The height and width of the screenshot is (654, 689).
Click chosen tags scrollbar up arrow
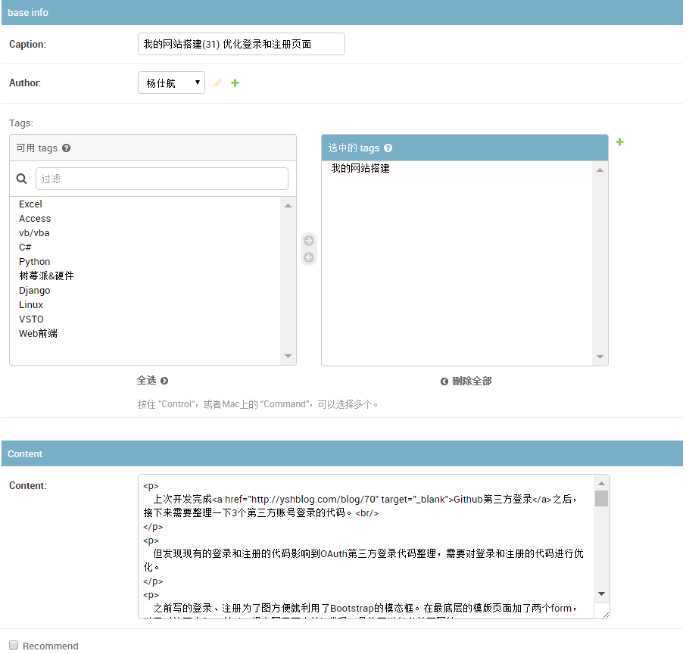click(600, 171)
